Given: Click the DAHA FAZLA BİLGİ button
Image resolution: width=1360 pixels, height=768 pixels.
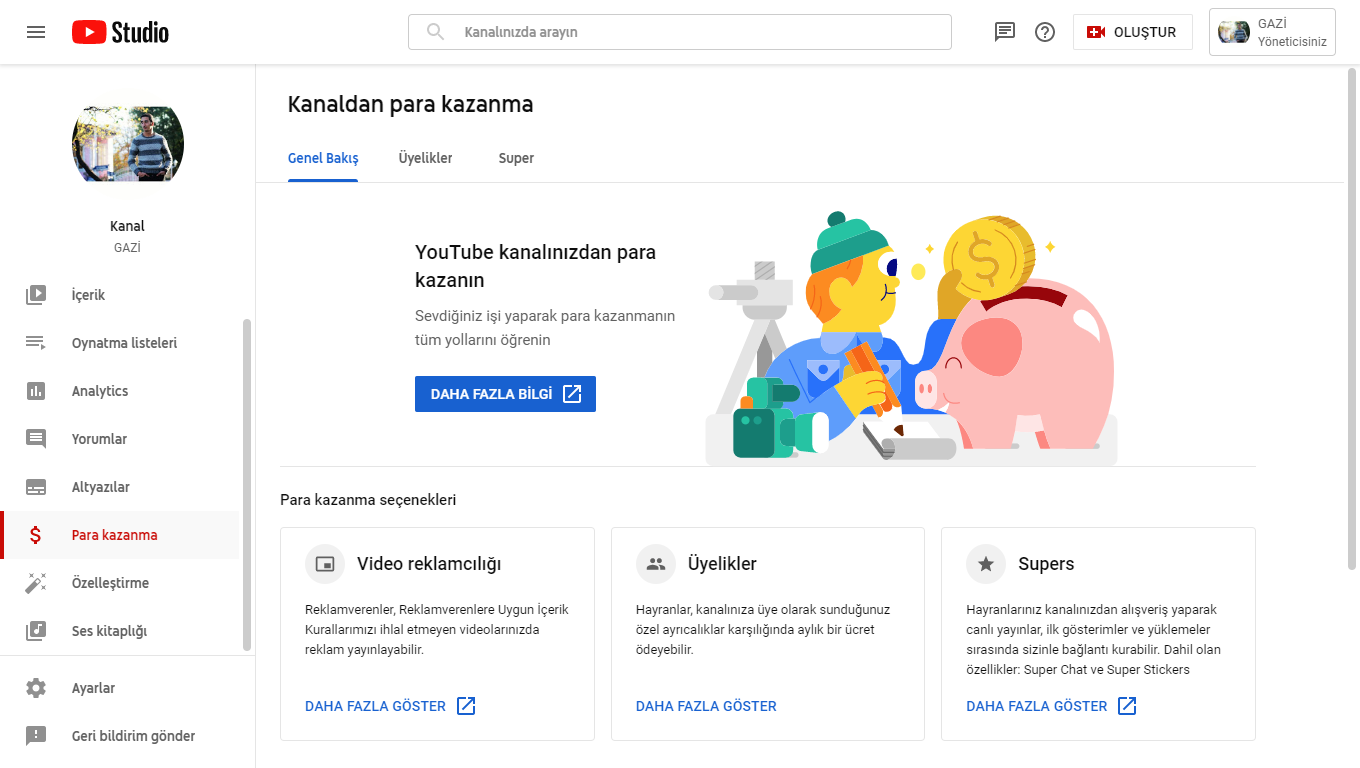Looking at the screenshot, I should pos(505,394).
